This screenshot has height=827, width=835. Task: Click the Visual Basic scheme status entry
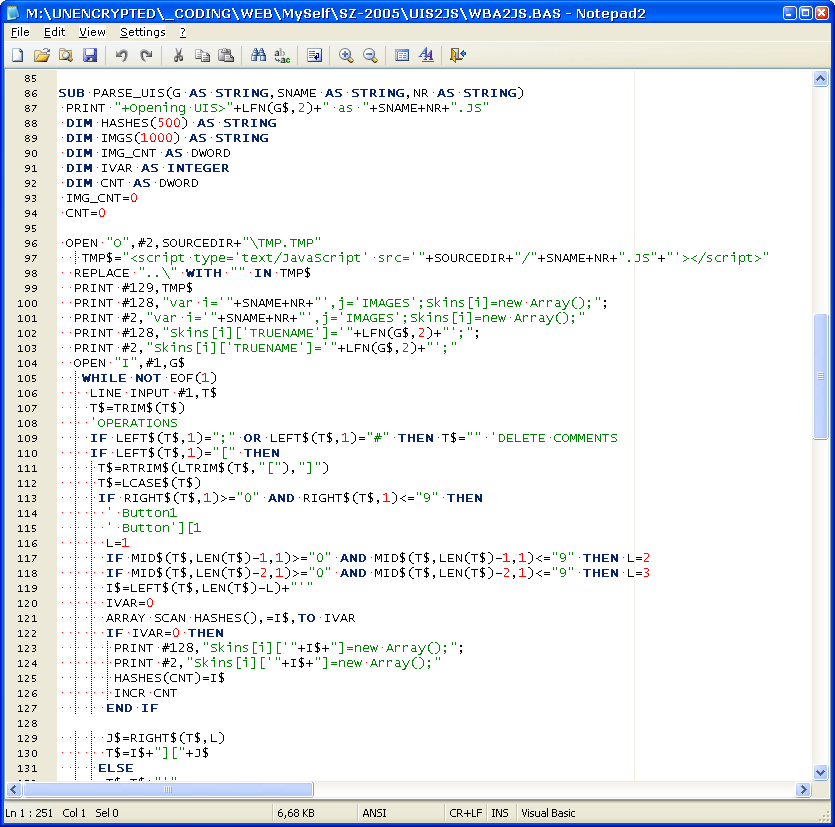(548, 813)
